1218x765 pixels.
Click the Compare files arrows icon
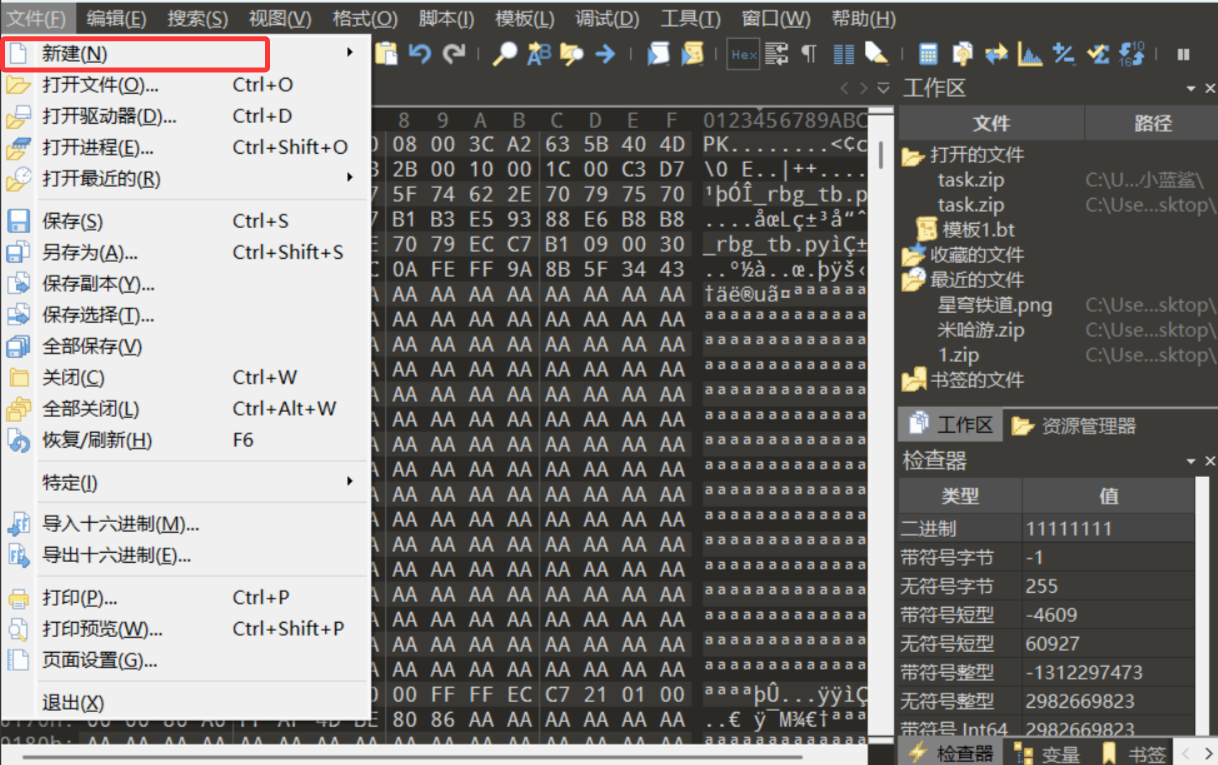995,54
